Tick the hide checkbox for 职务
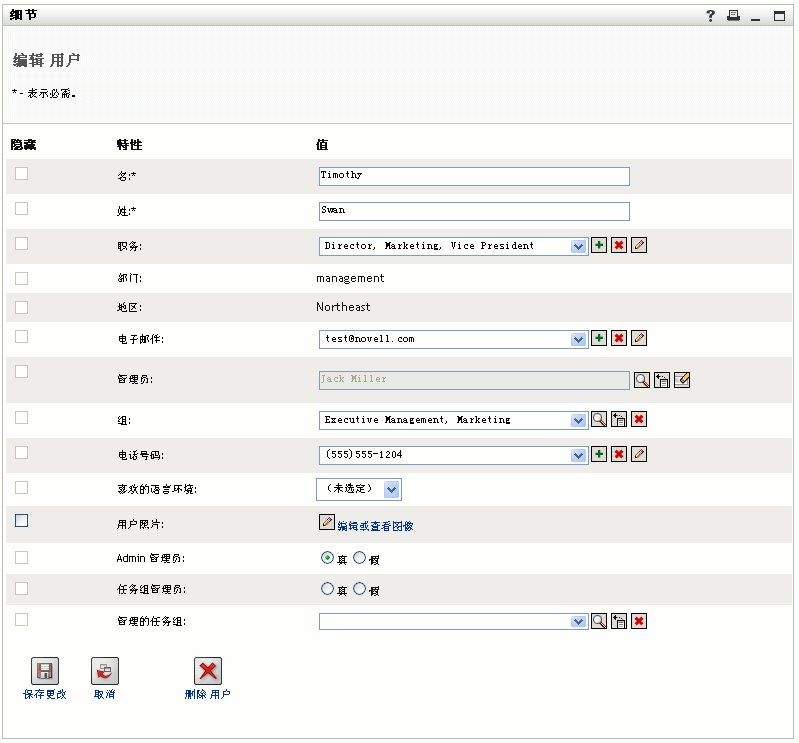Image resolution: width=799 pixels, height=743 pixels. click(21, 244)
